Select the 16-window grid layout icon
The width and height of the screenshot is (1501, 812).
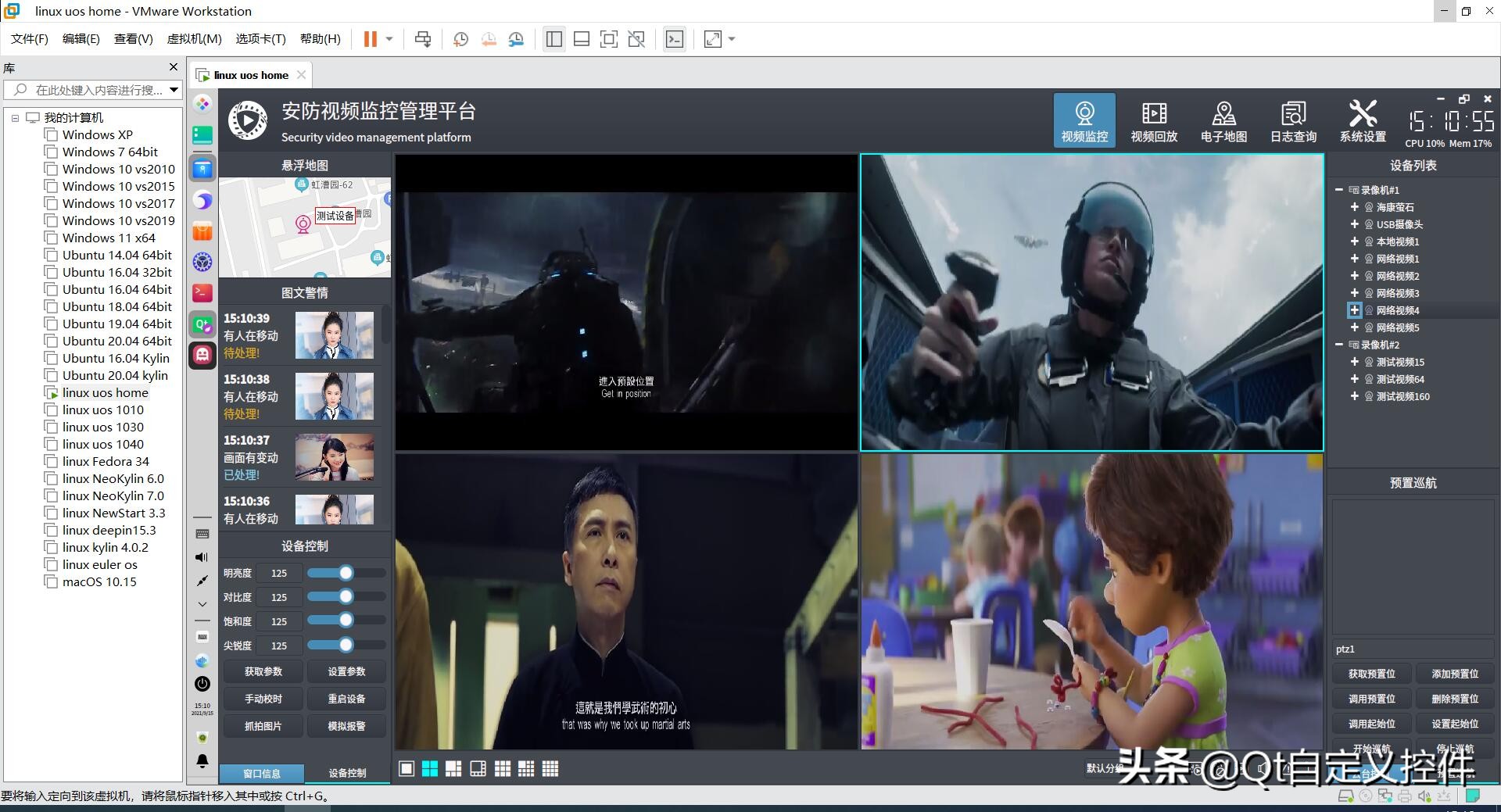tap(550, 769)
